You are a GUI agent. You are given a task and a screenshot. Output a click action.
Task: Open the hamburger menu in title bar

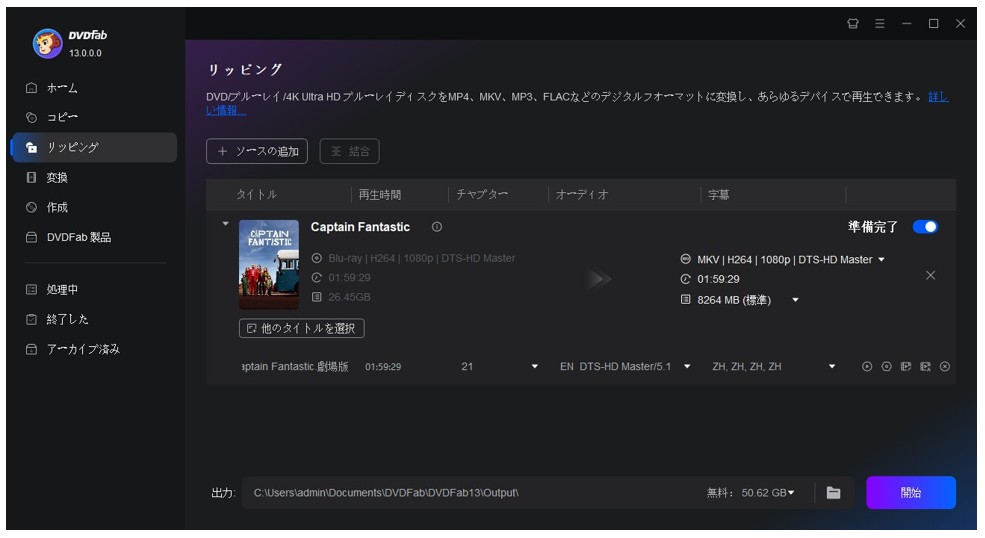[x=879, y=24]
